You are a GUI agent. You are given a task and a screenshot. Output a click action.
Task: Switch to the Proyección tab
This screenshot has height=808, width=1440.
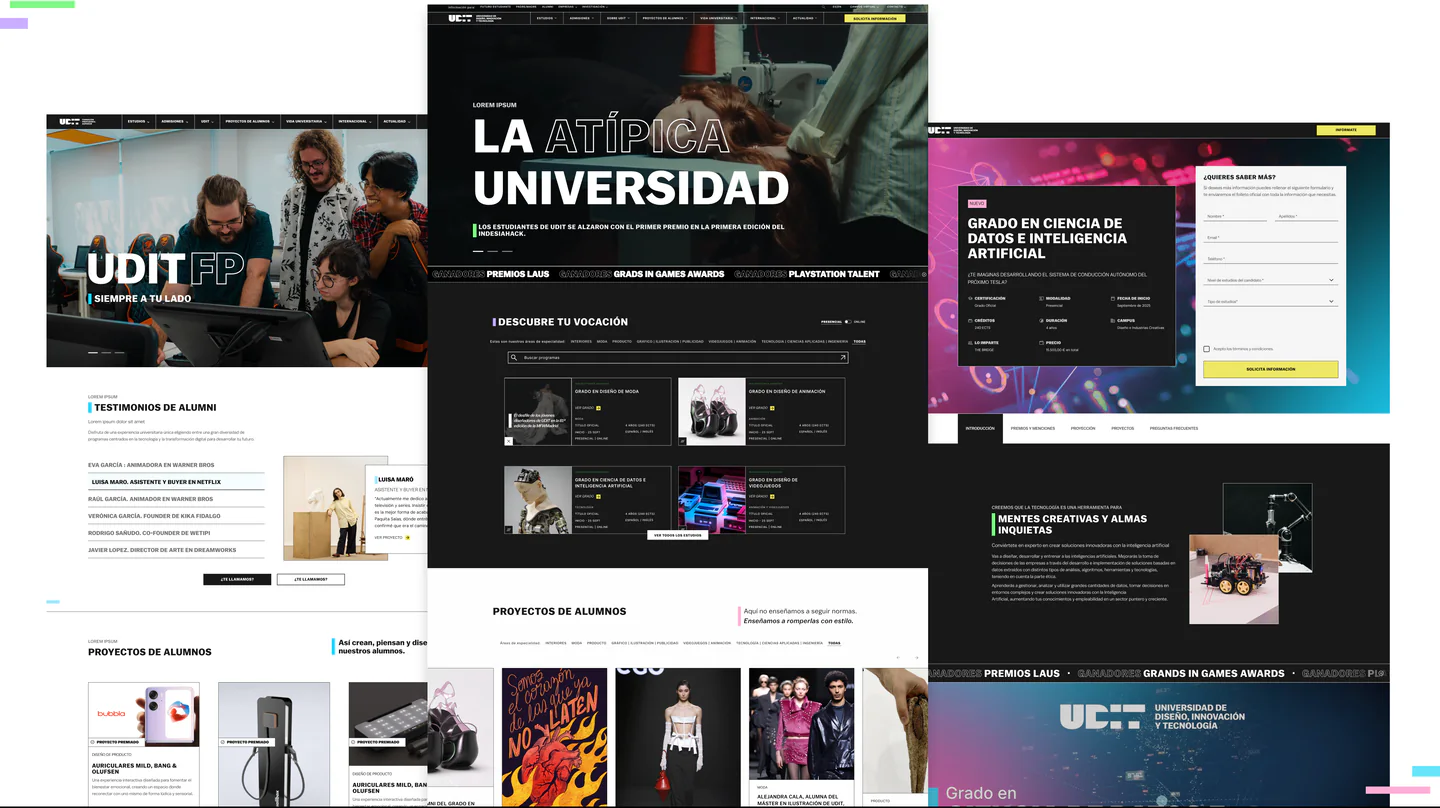coord(1083,428)
